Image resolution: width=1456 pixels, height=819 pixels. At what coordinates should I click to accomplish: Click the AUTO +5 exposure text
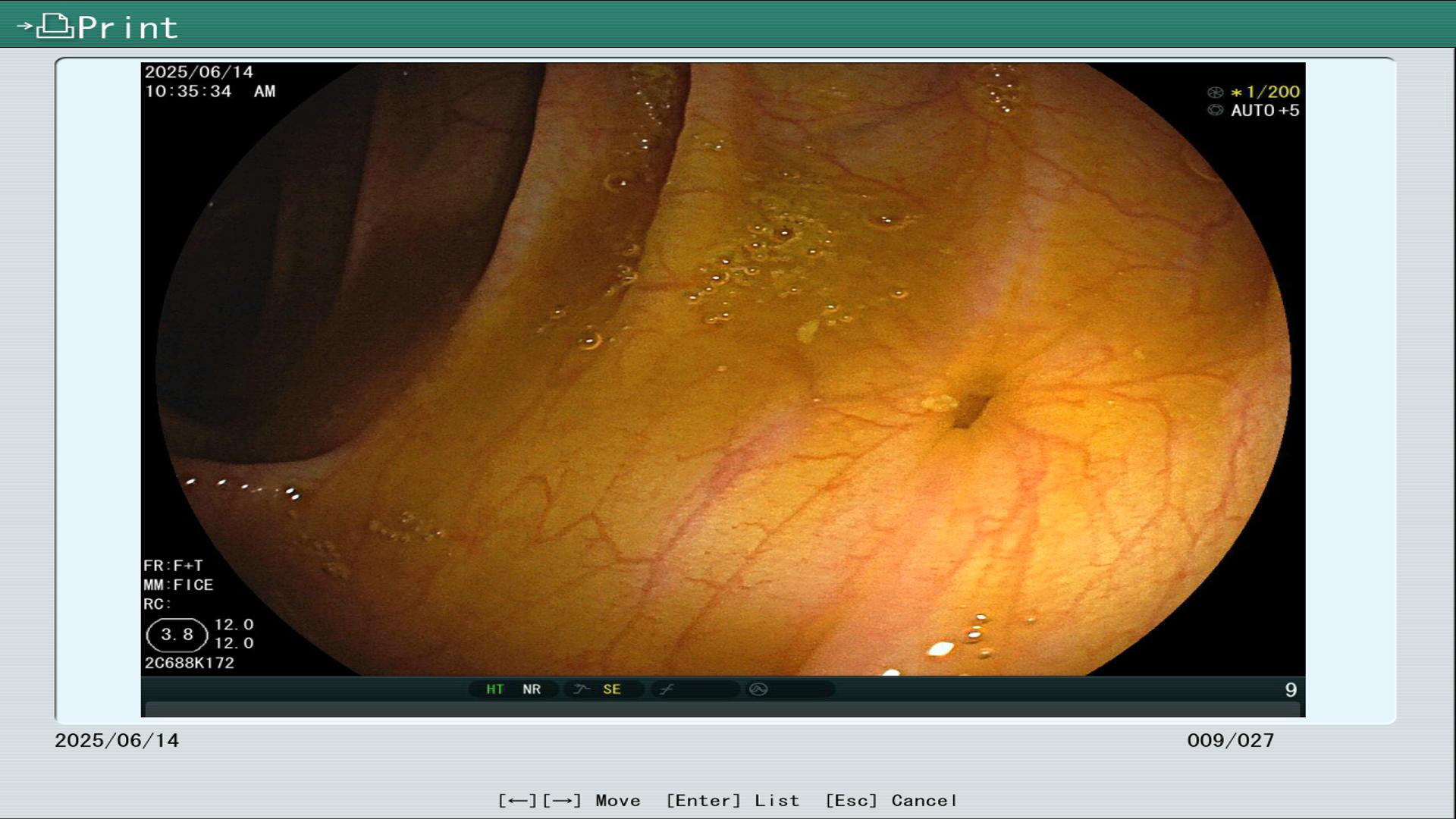point(1265,111)
